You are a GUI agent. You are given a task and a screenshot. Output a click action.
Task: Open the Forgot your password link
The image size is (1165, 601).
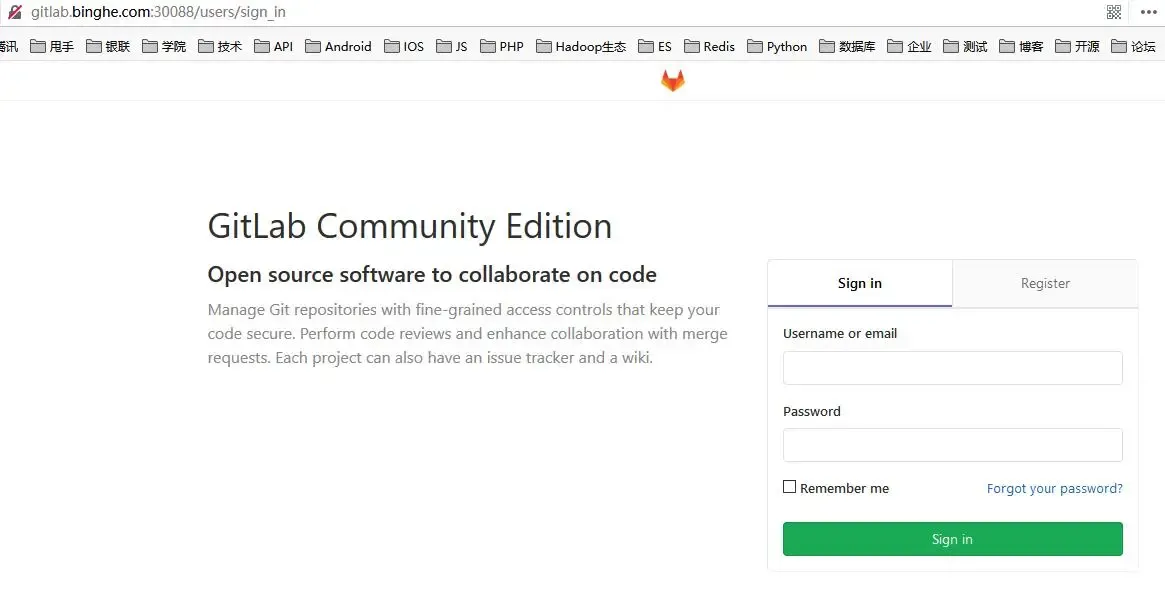1054,488
